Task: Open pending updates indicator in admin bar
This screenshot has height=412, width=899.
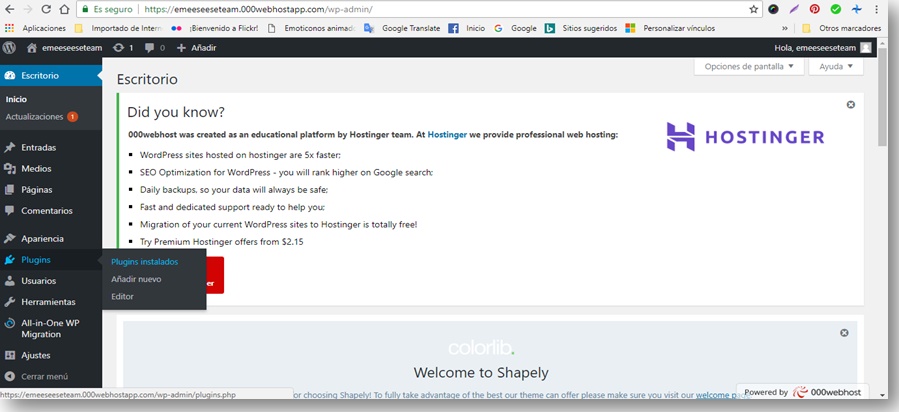Action: (123, 48)
